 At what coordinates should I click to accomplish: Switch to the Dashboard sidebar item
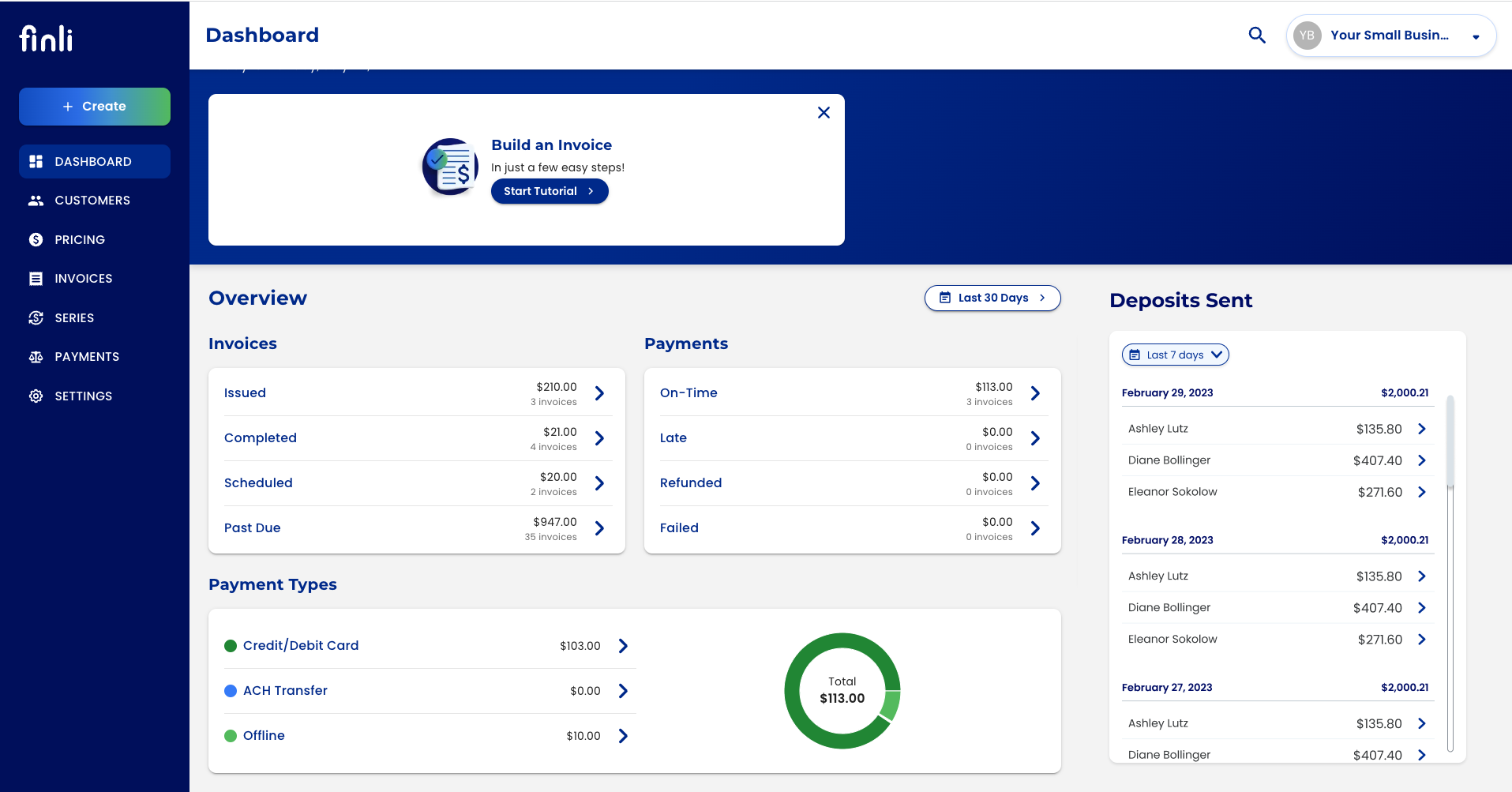pyautogui.click(x=93, y=161)
